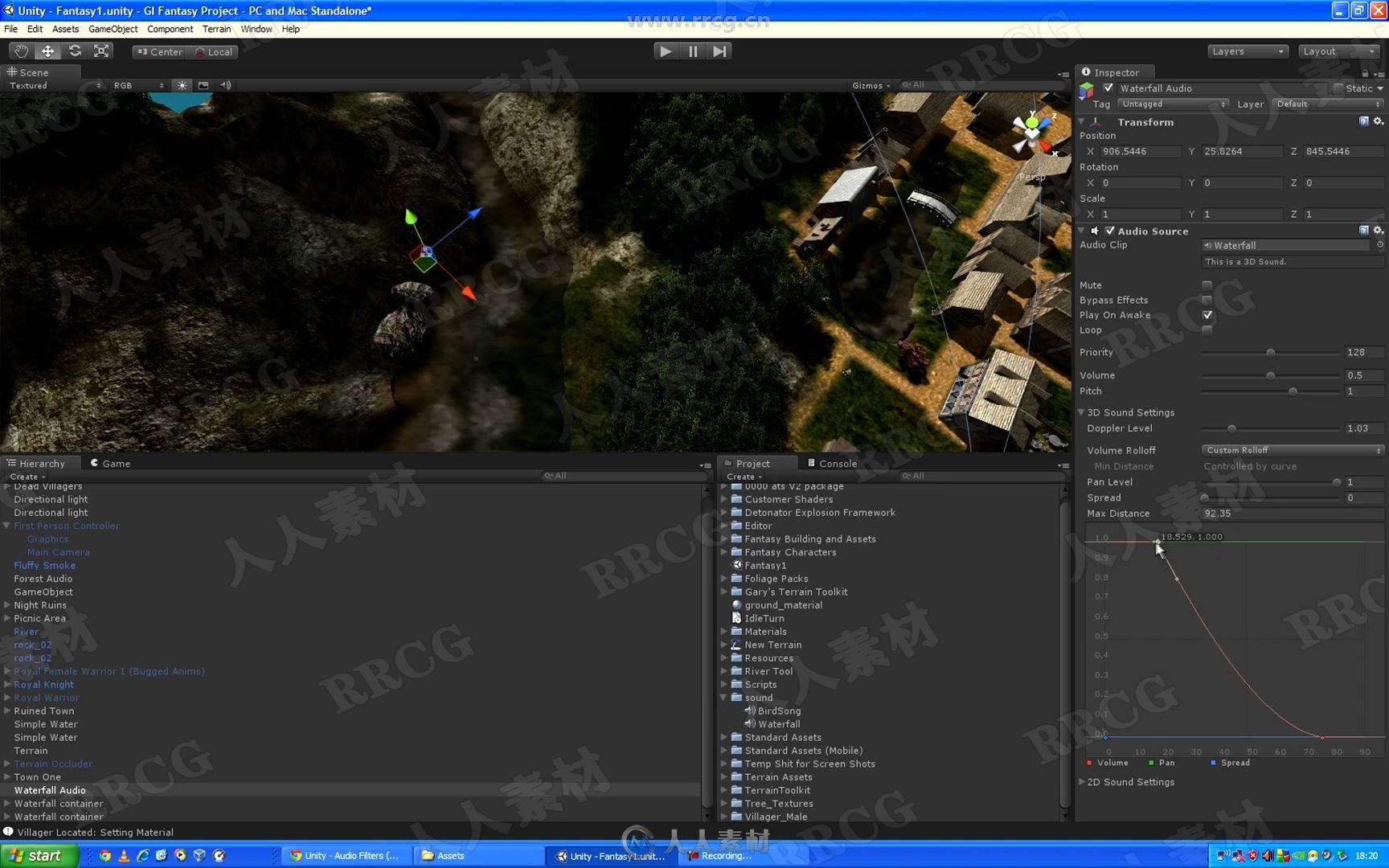Open Transform component gear menu

(x=1379, y=121)
